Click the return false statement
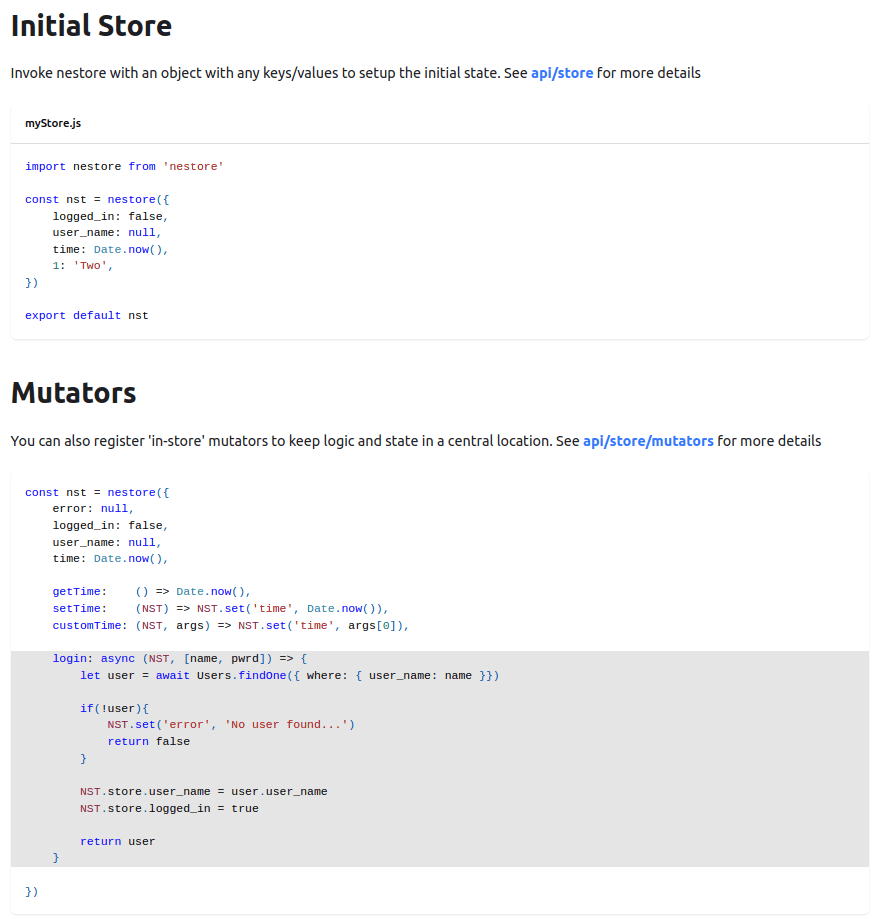Screen dimensions: 882x919 148,741
